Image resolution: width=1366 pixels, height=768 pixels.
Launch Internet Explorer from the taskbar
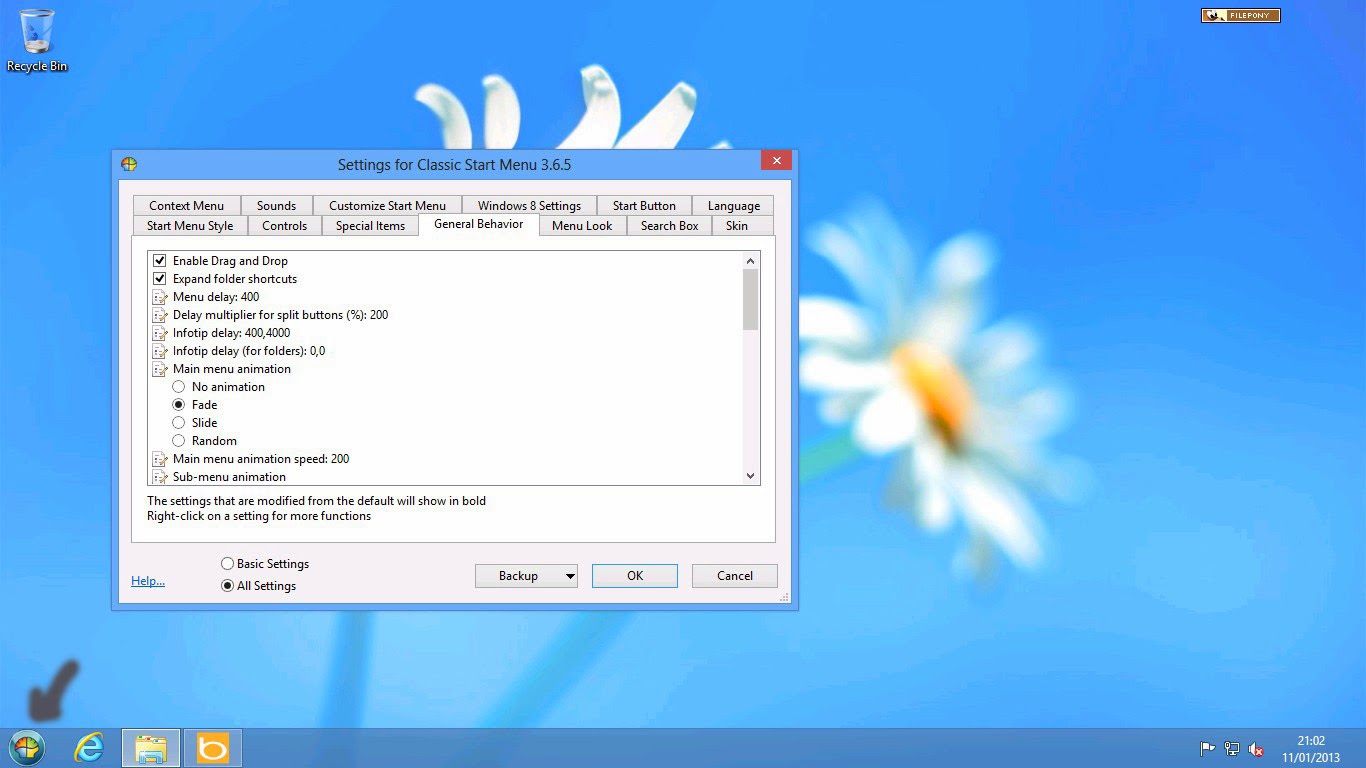point(89,747)
